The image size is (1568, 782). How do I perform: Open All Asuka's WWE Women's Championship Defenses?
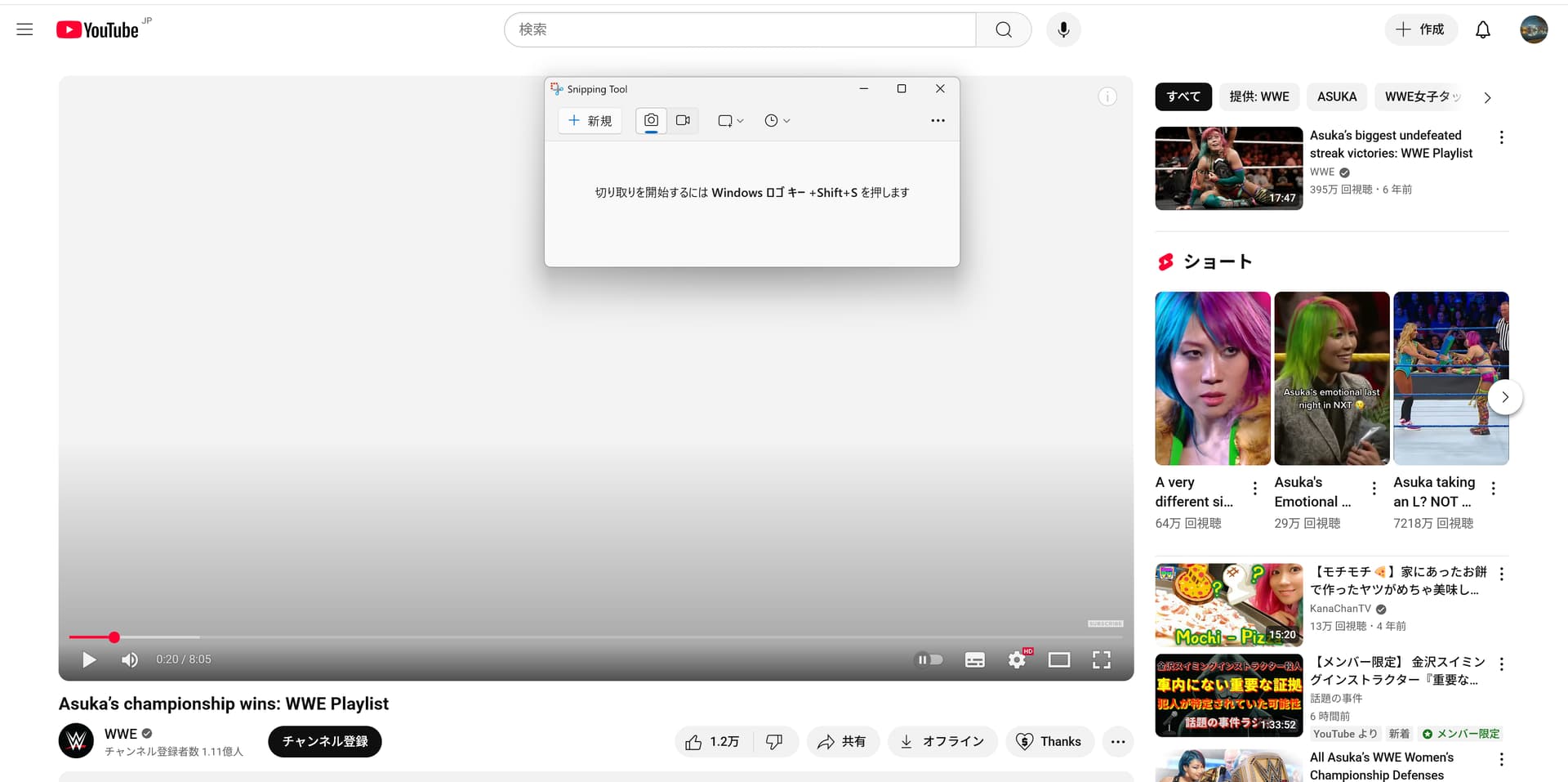coord(1382,766)
